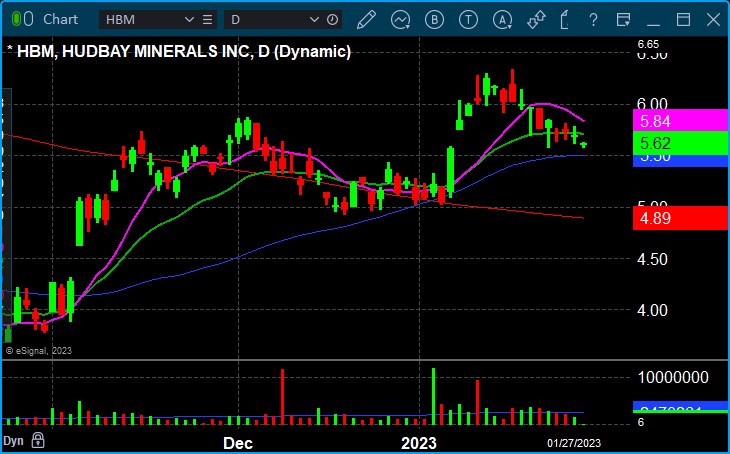Screen dimensions: 730x454
Task: Open help with question mark icon
Action: pyautogui.click(x=593, y=20)
